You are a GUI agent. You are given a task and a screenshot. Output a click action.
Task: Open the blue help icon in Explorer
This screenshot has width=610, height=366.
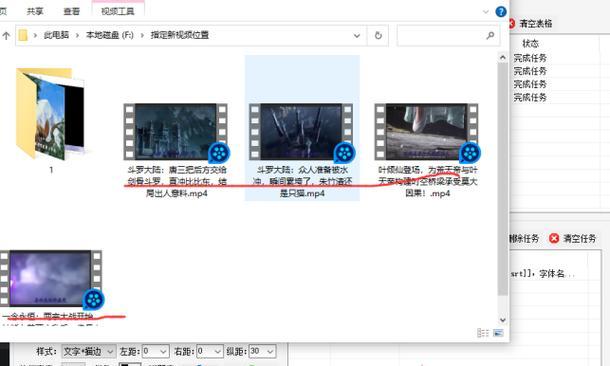501,12
